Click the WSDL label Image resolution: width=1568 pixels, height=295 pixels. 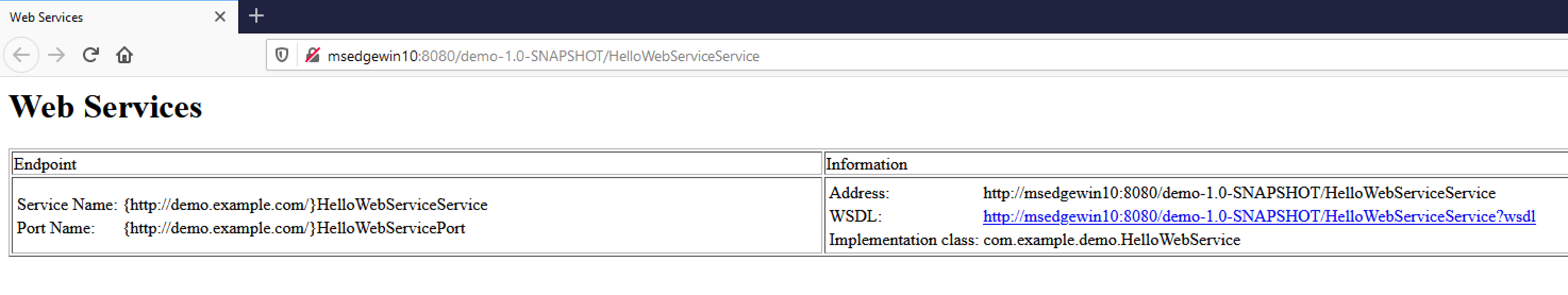855,216
